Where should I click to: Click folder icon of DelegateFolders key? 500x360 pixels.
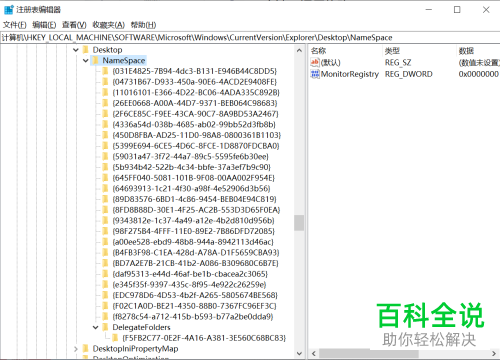(105, 327)
